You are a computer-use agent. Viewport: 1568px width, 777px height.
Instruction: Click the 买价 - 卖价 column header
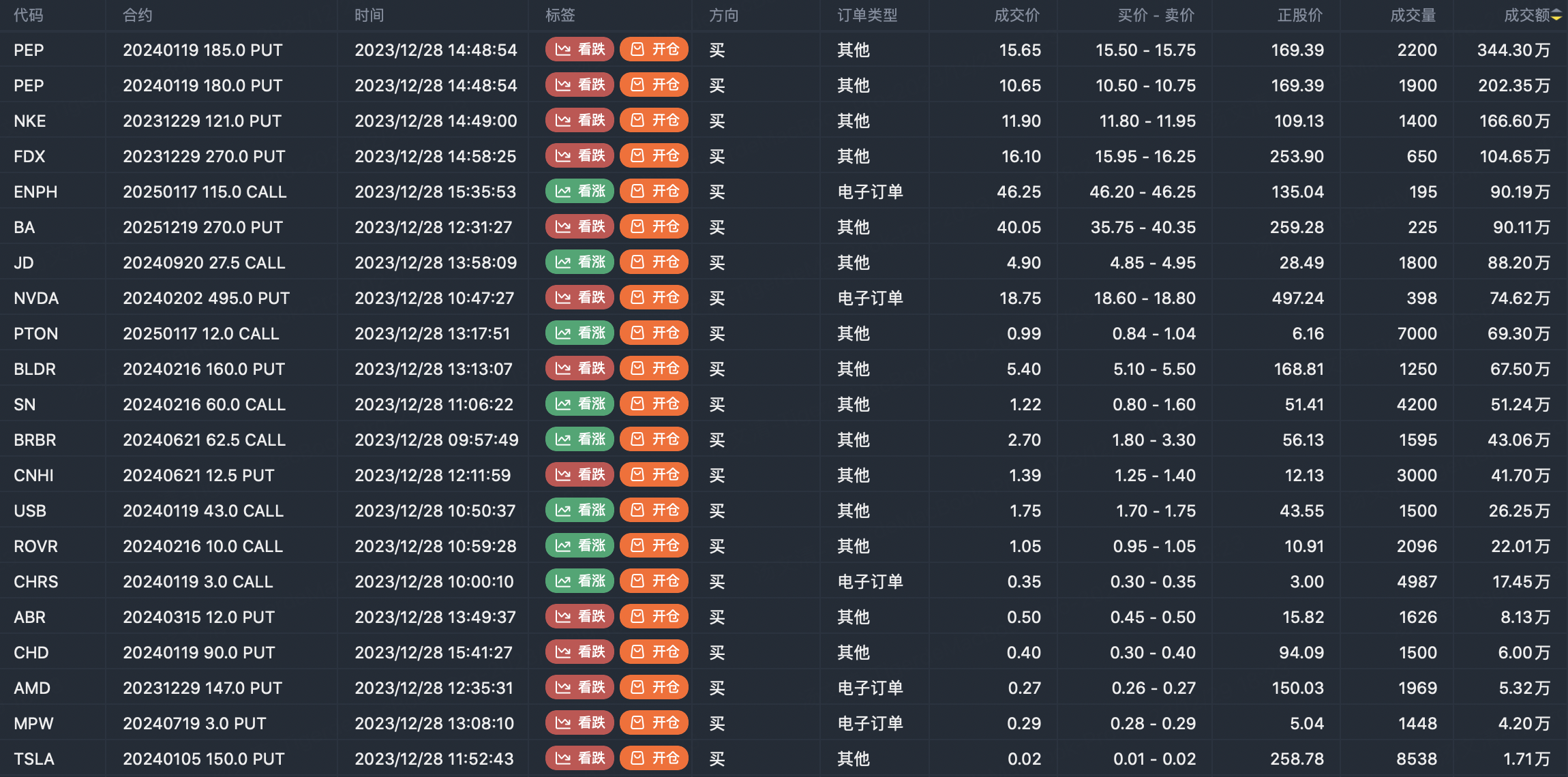[x=1156, y=15]
